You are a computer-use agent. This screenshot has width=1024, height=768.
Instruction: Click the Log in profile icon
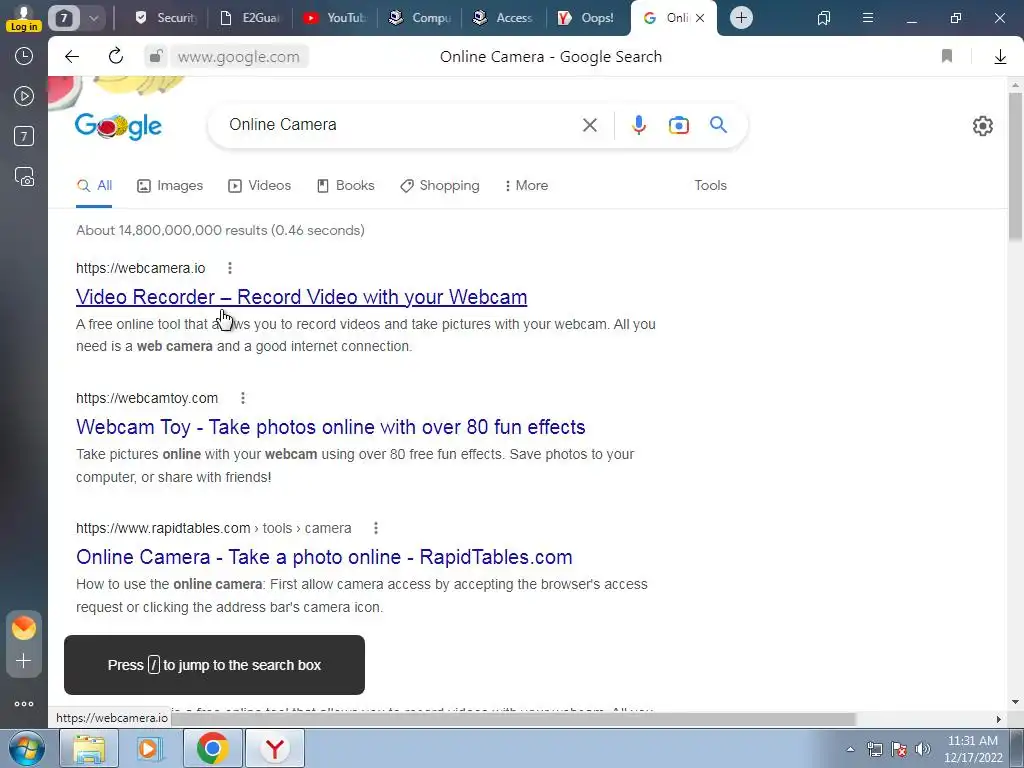click(x=24, y=18)
